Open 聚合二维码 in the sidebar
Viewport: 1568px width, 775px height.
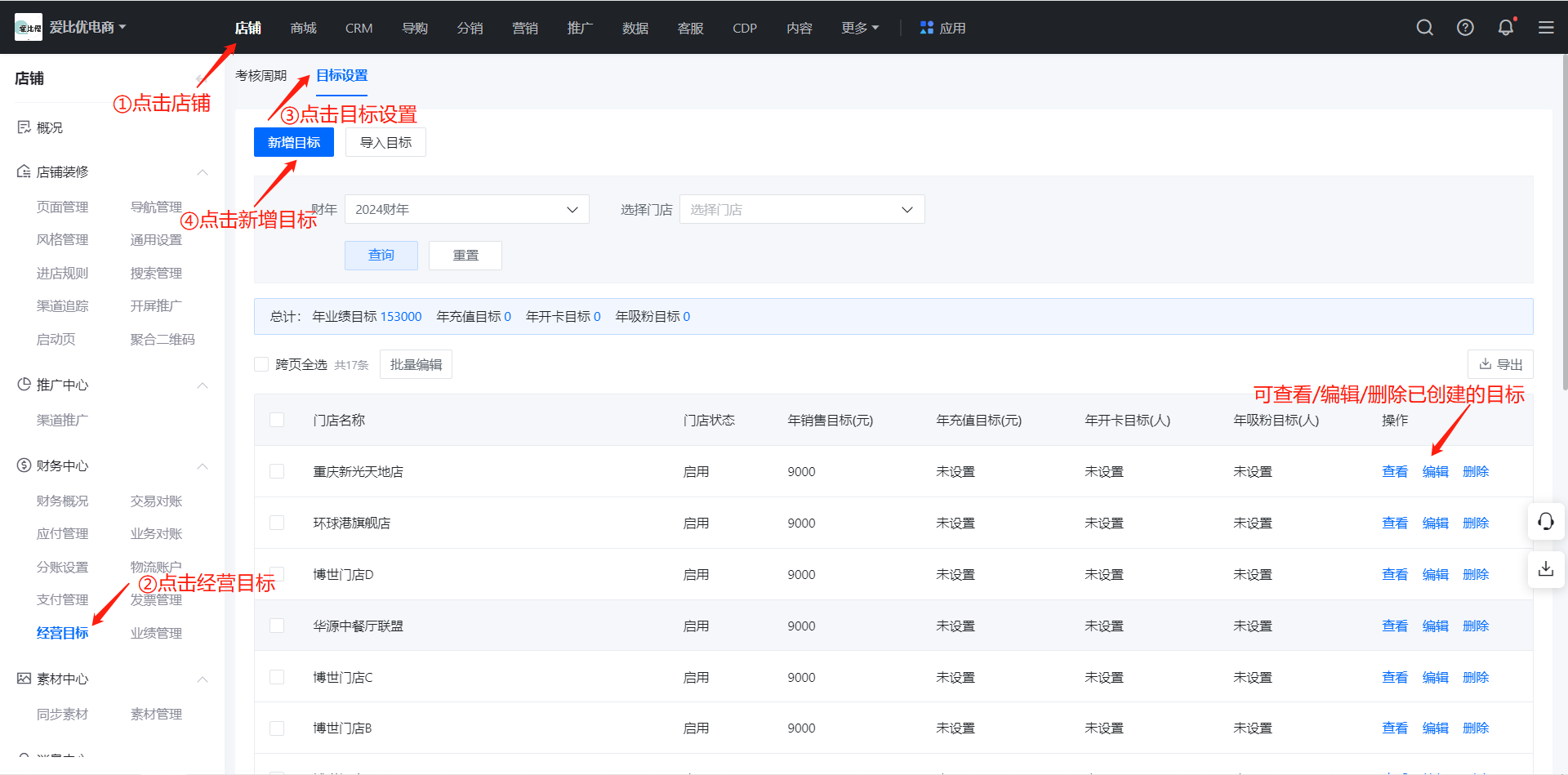pyautogui.click(x=163, y=339)
